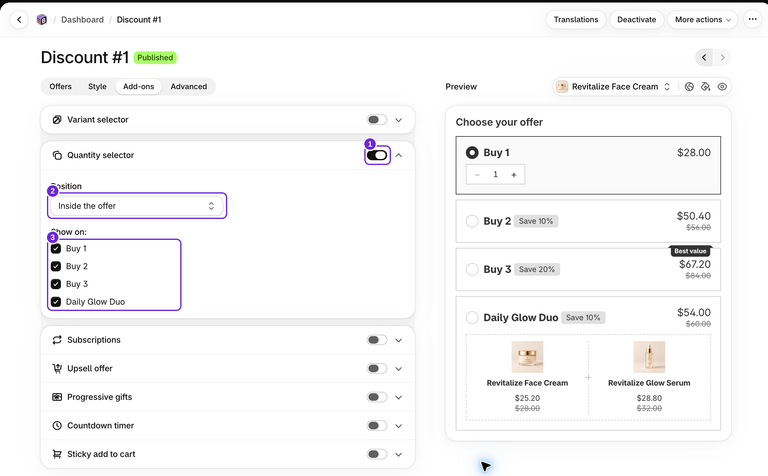768x476 pixels.
Task: Expand the Subscriptions section
Action: tap(399, 340)
